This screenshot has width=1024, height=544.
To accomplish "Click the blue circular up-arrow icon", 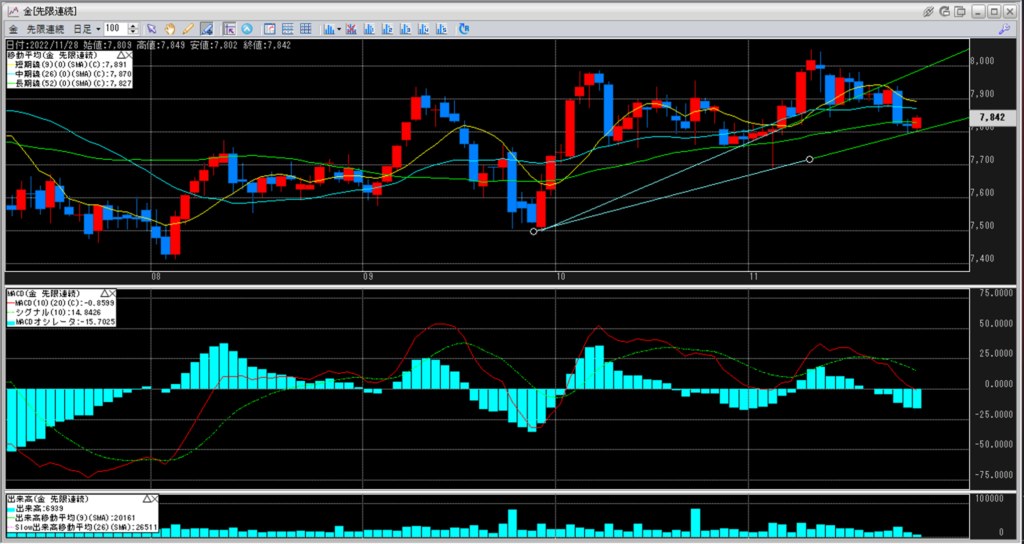I will tap(247, 29).
